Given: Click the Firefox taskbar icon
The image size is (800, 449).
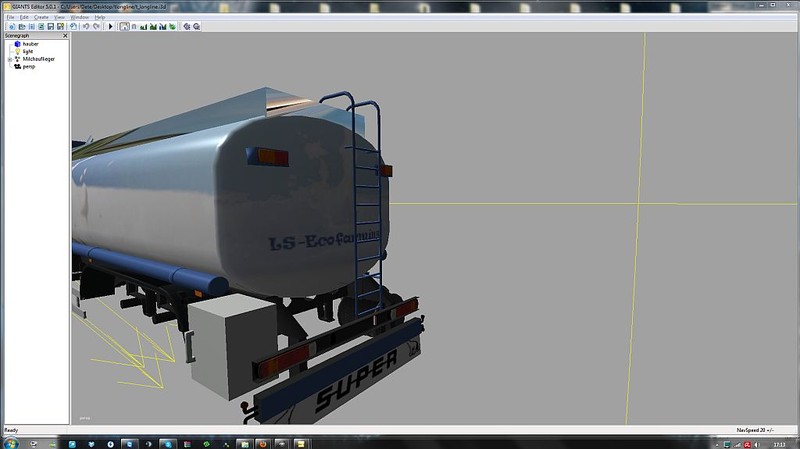Looking at the screenshot, I should click(x=263, y=444).
